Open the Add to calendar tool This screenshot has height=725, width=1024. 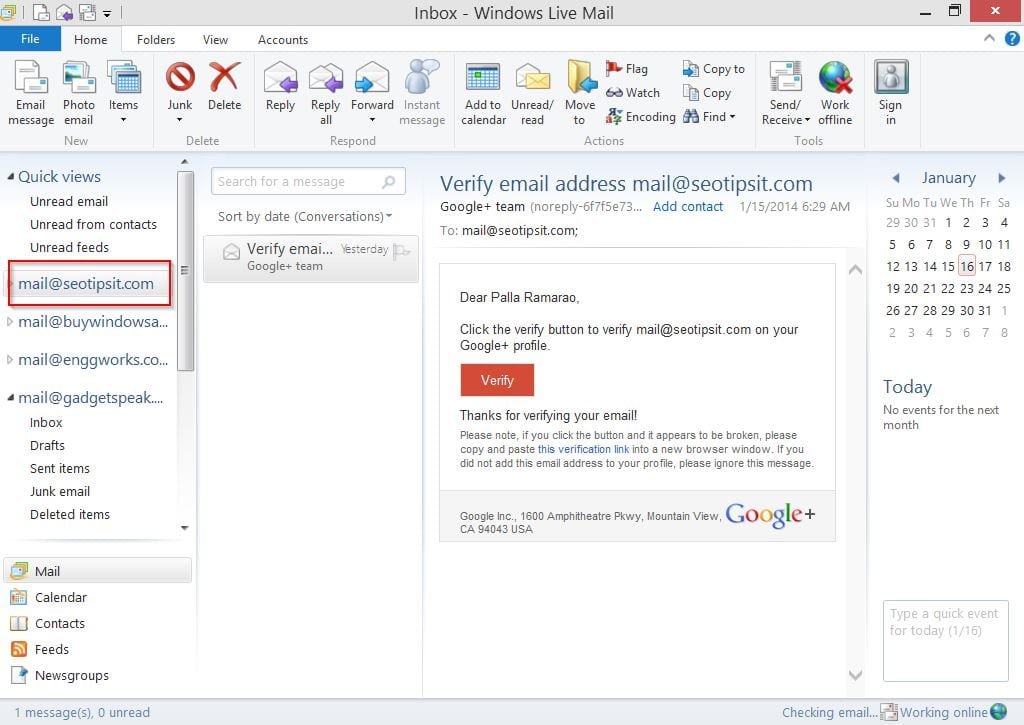click(x=483, y=78)
